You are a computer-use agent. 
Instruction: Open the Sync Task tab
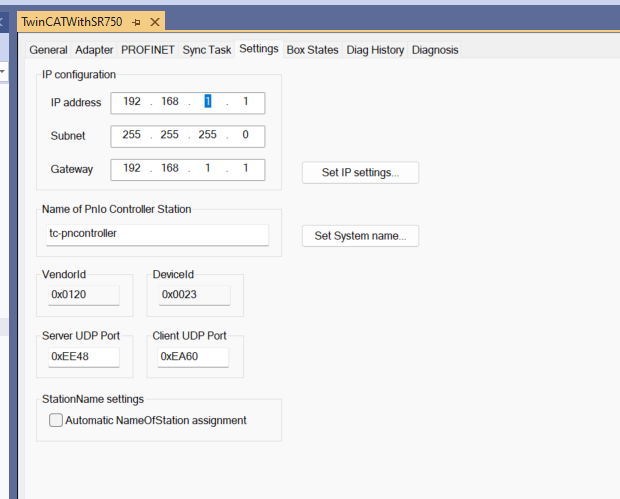click(x=207, y=50)
